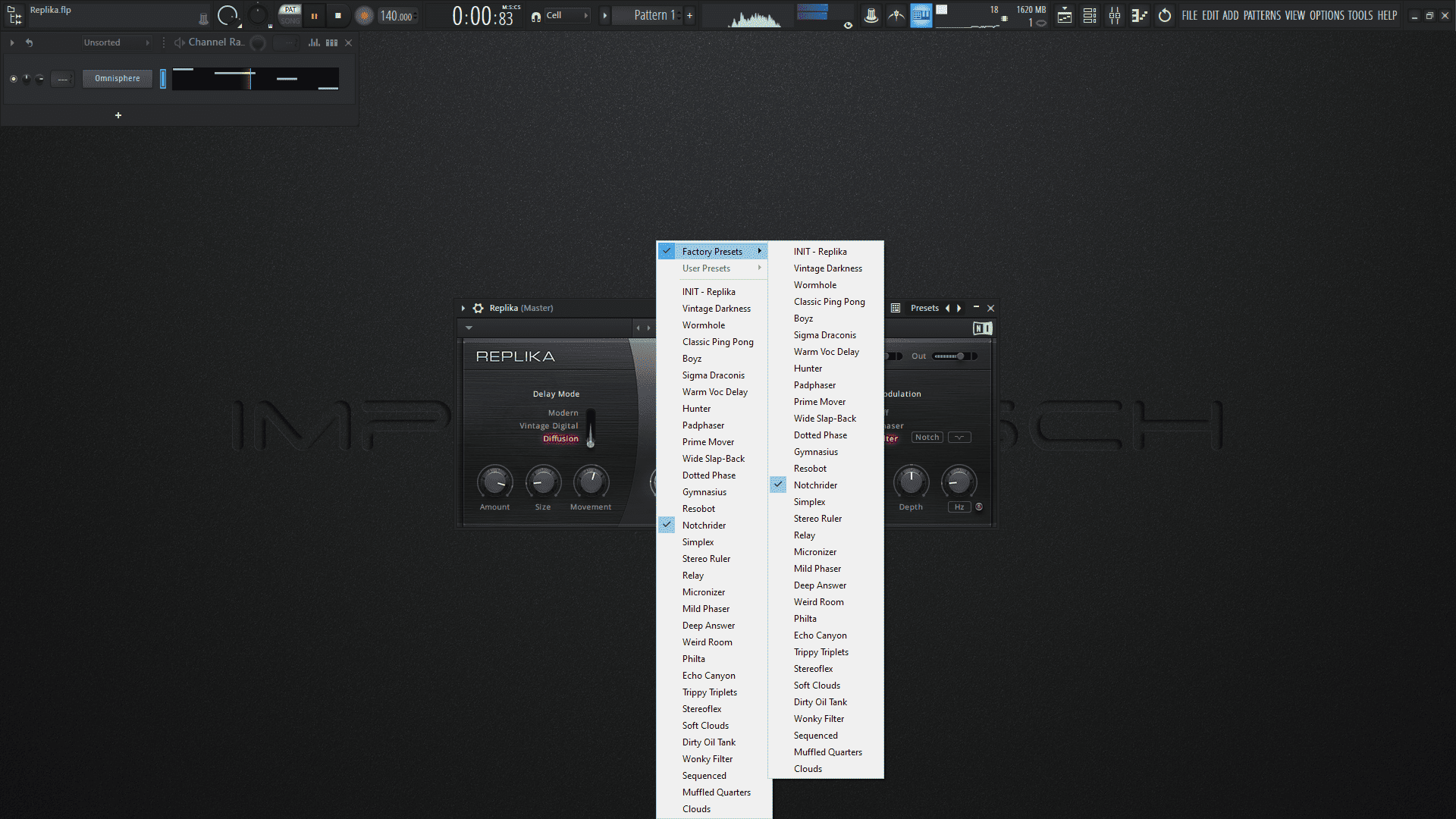Image resolution: width=1456 pixels, height=819 pixels.
Task: Click the highlighted blue keyboard icon in top toolbar
Action: point(921,15)
